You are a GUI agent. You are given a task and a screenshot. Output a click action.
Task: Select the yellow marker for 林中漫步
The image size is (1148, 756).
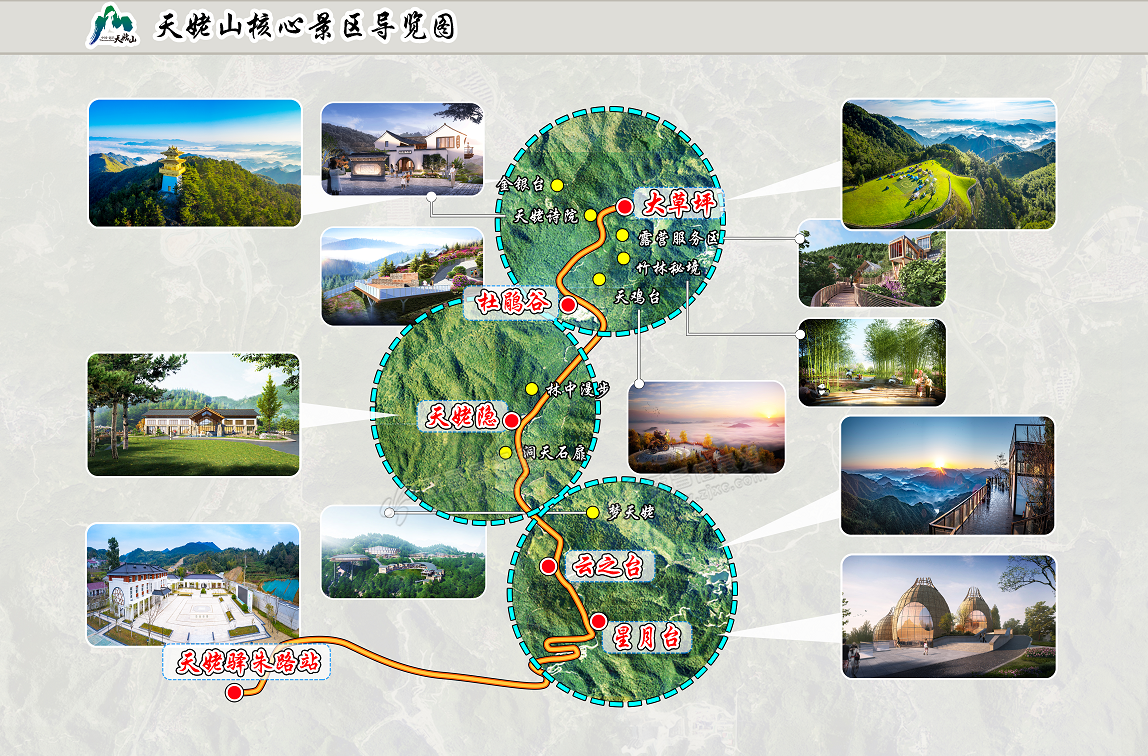click(532, 389)
